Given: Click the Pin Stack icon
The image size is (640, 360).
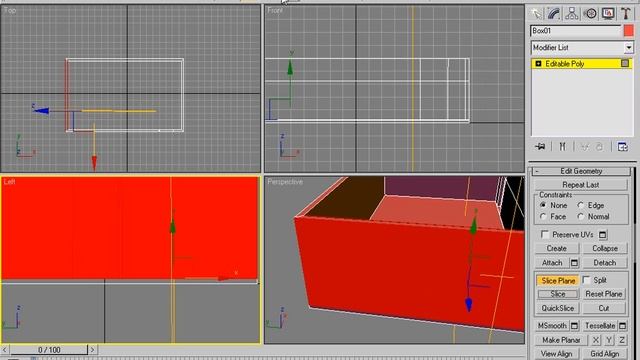Looking at the screenshot, I should (540, 147).
